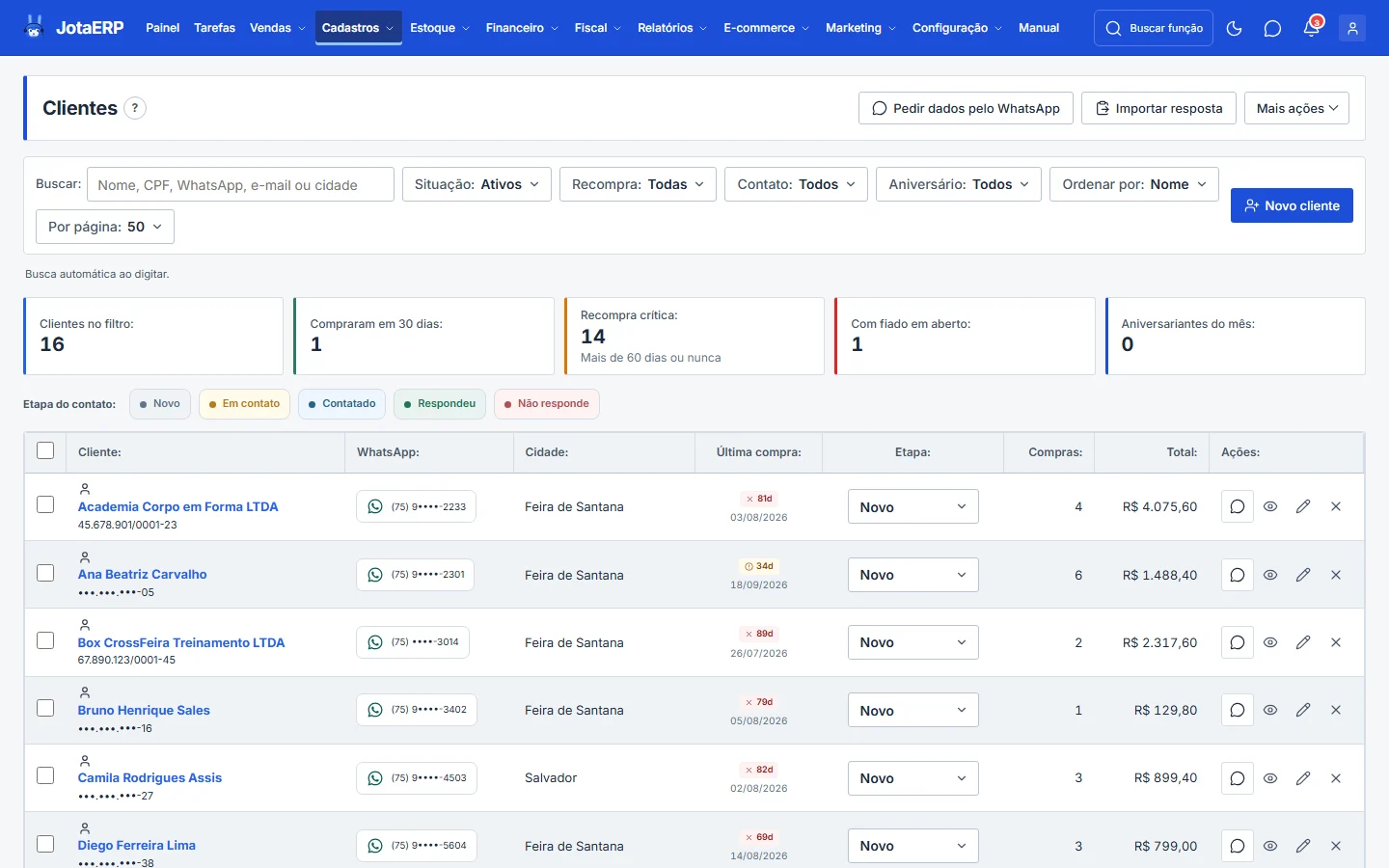The image size is (1389, 868).
Task: Delete Box CrossFeira Treinamento row with X
Action: coord(1336,642)
